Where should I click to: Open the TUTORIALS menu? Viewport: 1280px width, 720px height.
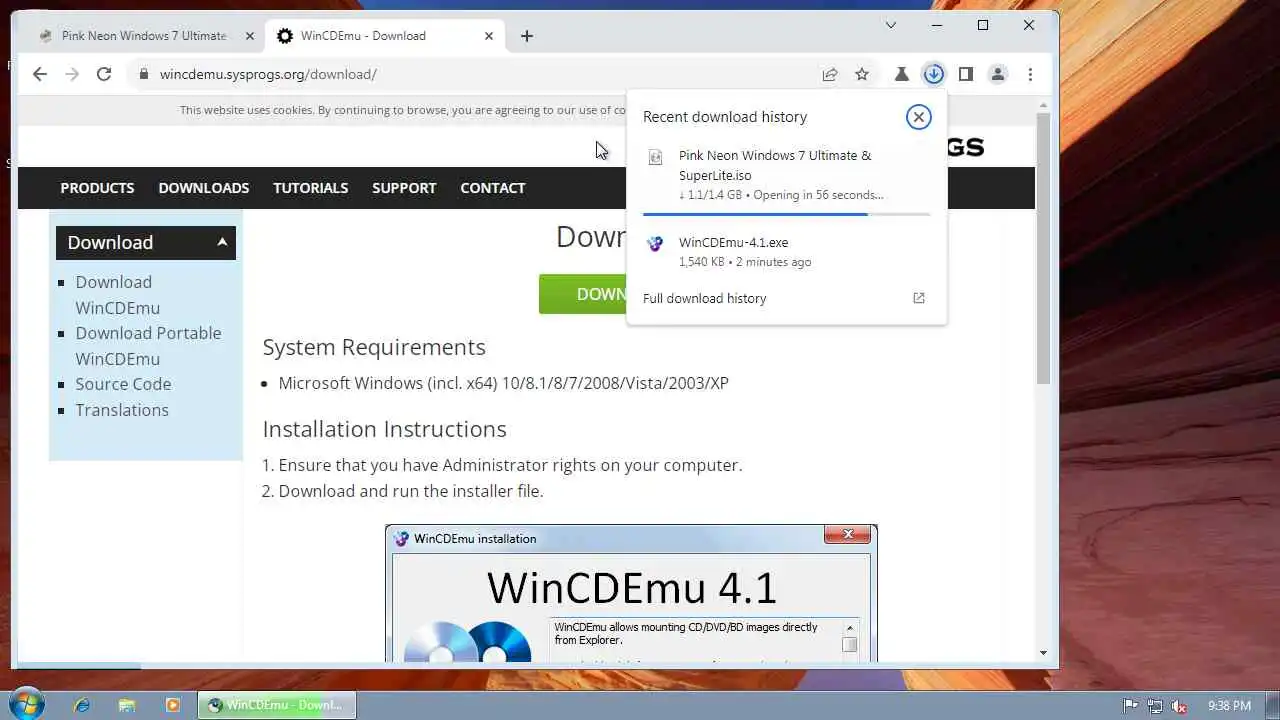click(311, 188)
